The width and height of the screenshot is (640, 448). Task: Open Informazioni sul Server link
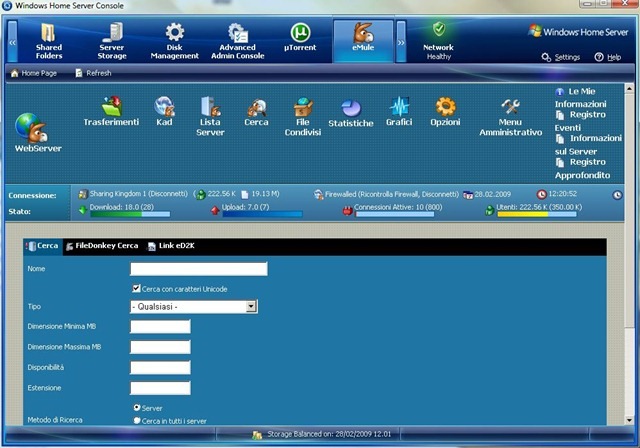588,145
